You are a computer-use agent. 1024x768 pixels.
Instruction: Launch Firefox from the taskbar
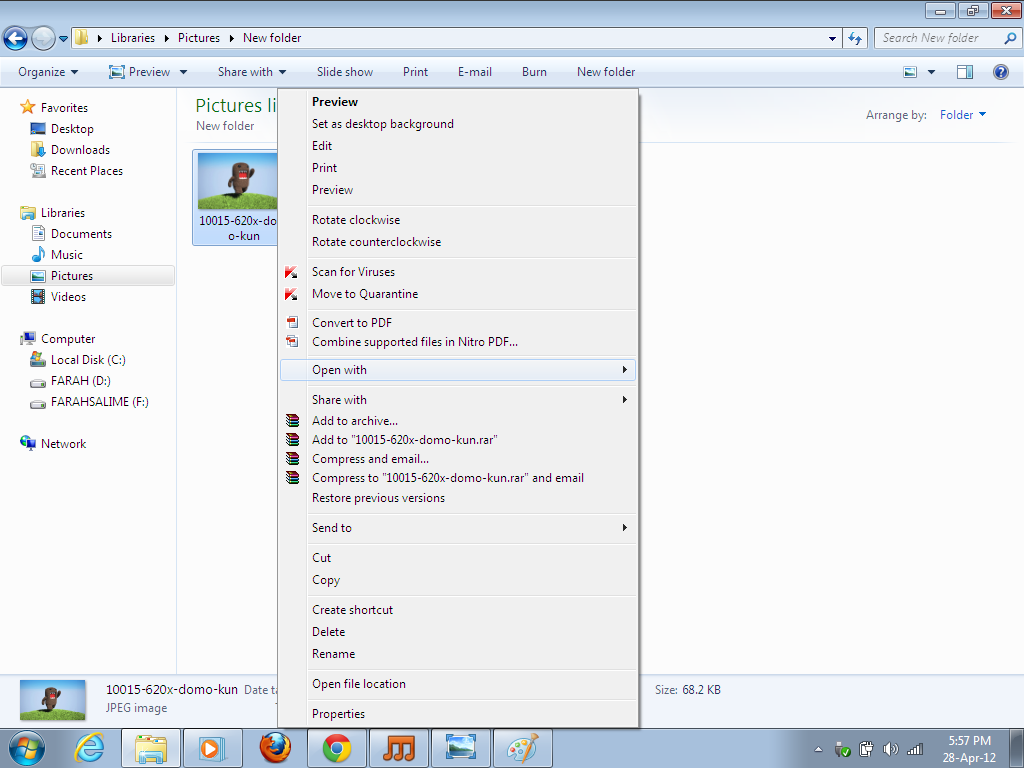pyautogui.click(x=275, y=748)
